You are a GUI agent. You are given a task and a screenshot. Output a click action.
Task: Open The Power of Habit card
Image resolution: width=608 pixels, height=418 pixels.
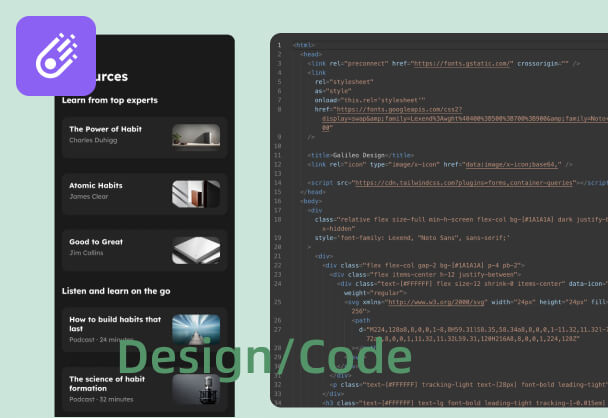click(144, 137)
